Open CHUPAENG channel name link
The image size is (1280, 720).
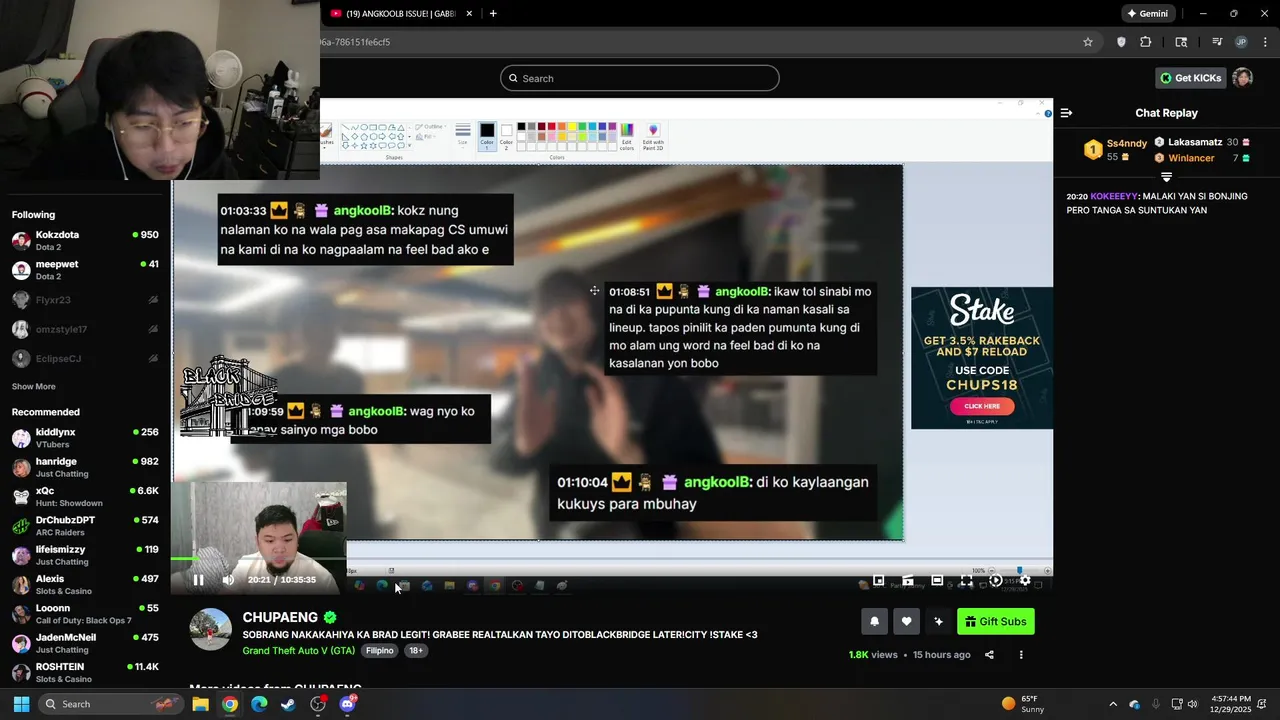[x=280, y=618]
